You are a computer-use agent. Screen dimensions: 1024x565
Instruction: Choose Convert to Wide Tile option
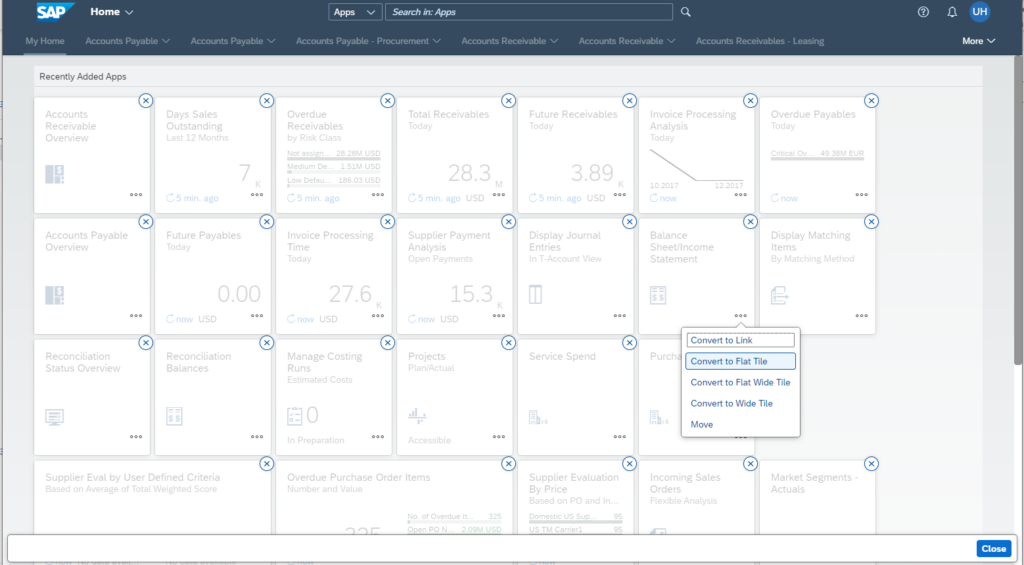[731, 404]
